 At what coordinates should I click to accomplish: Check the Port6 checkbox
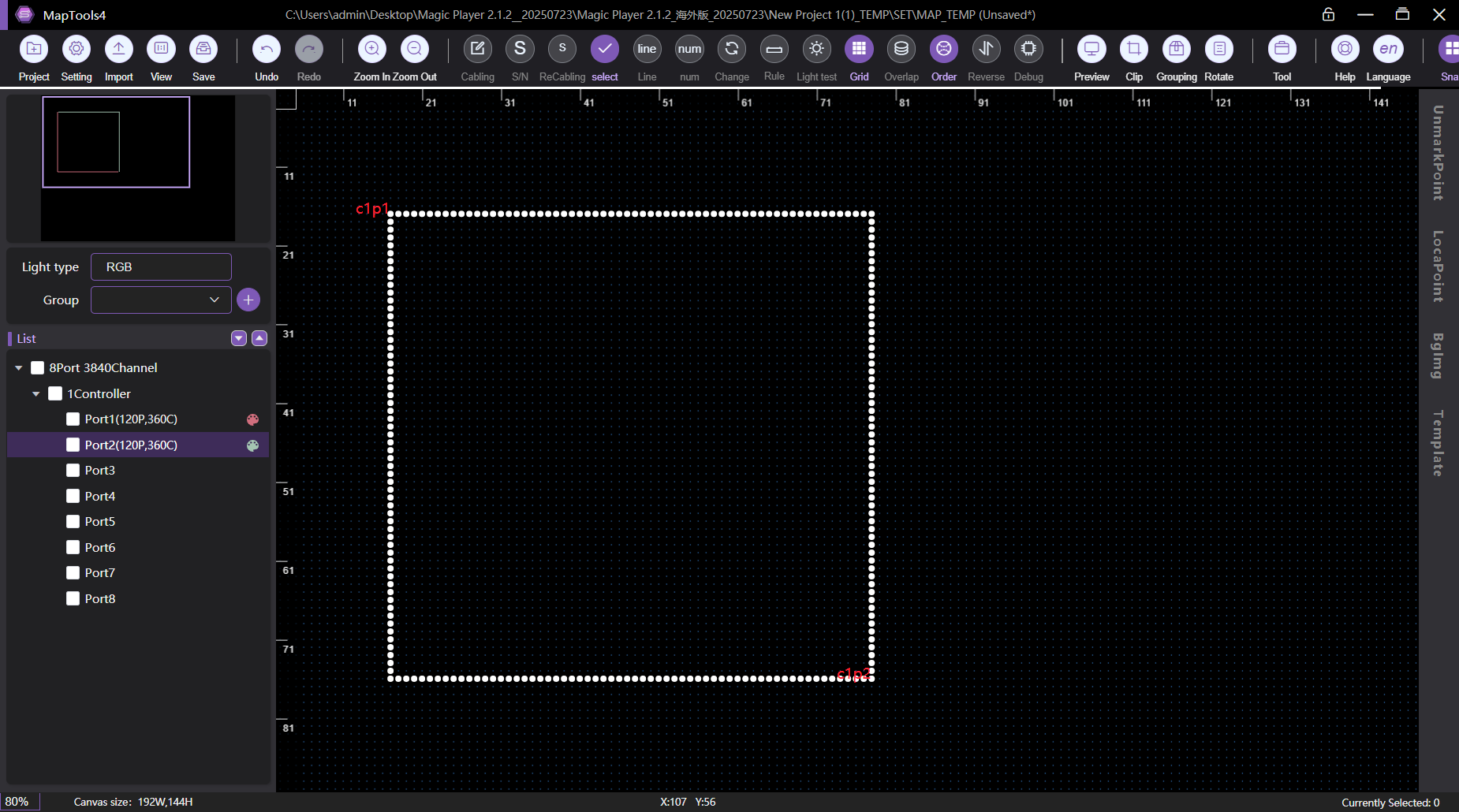73,547
